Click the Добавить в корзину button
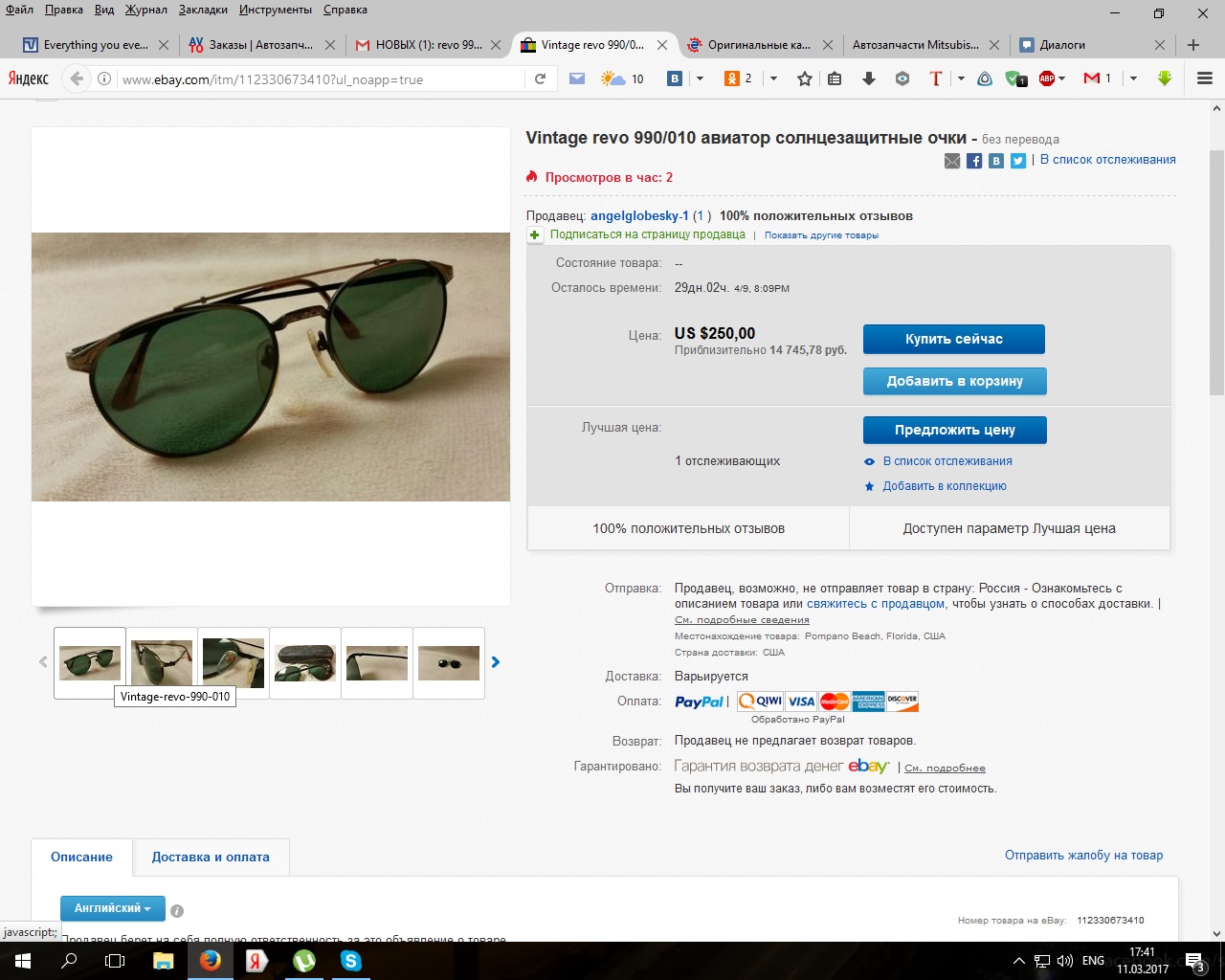This screenshot has height=980, width=1225. [x=955, y=381]
